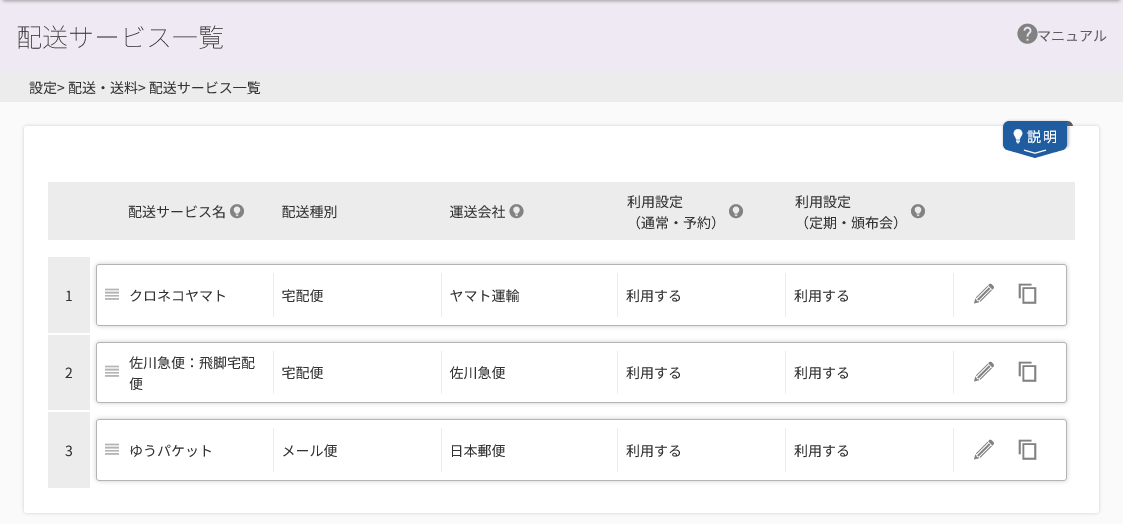Click pencil icon for 佐川急便 row
Screen dimensions: 1123x524
click(x=984, y=372)
